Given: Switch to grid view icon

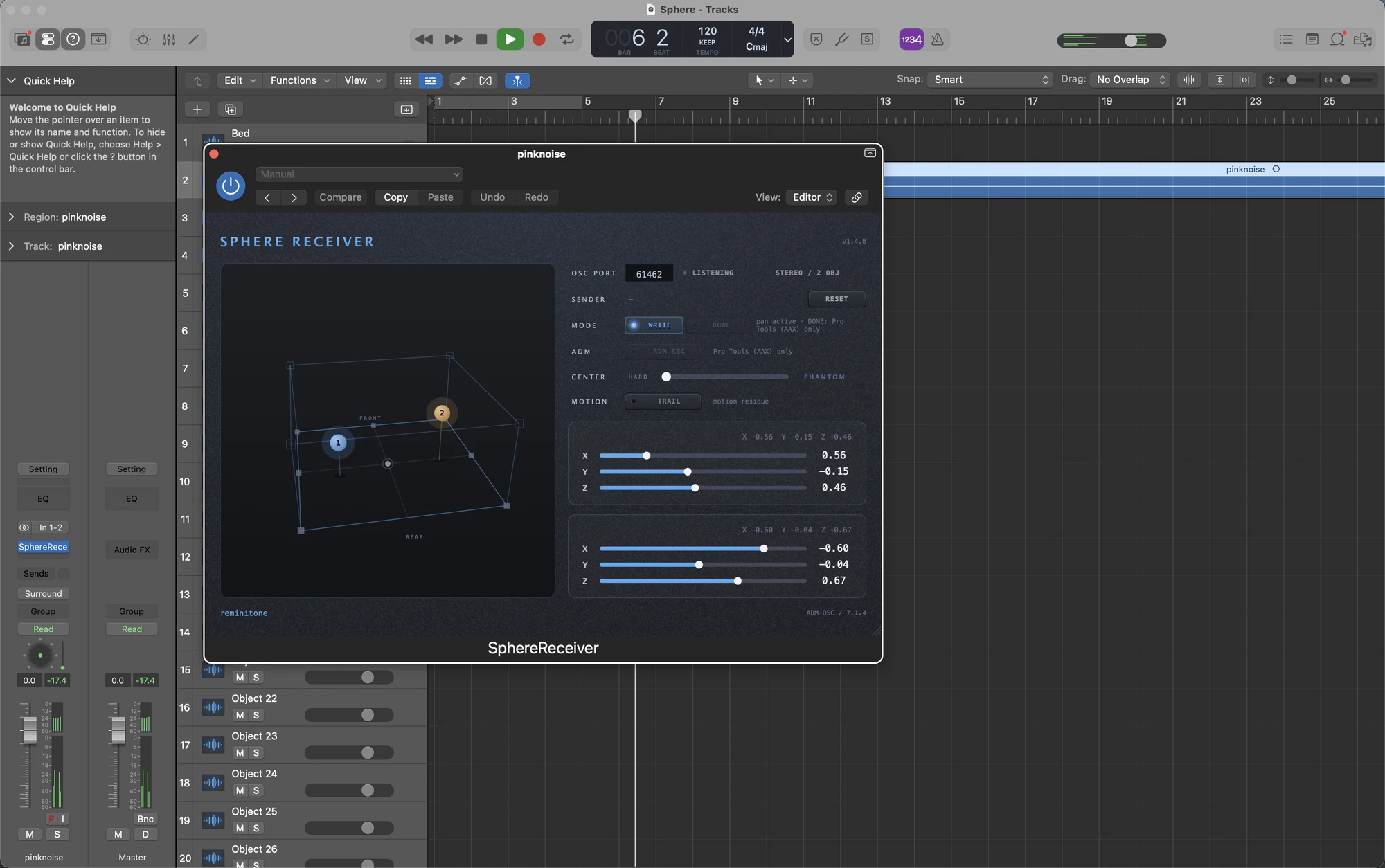Looking at the screenshot, I should point(406,81).
